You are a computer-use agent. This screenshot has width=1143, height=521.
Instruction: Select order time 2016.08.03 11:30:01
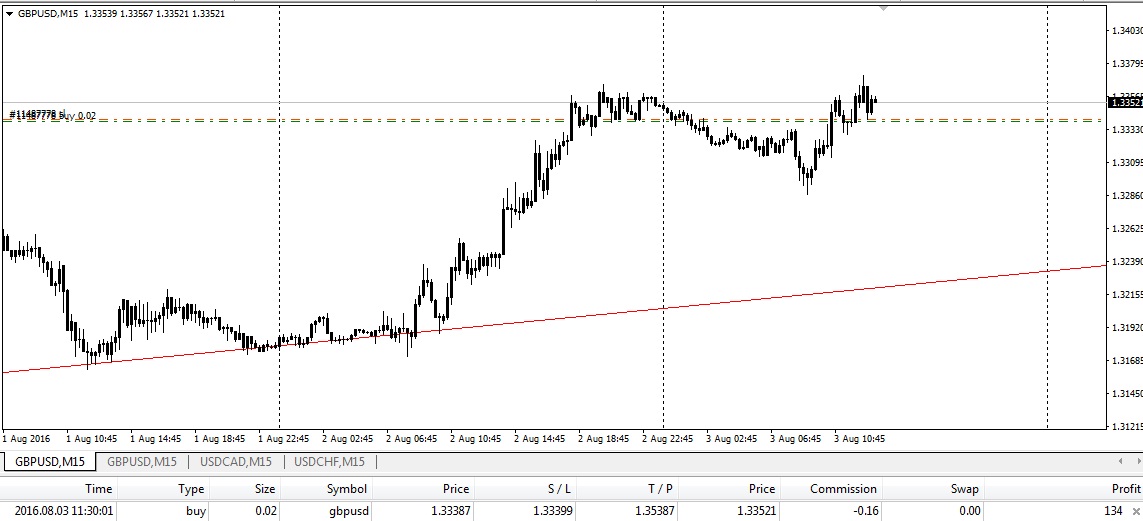[x=63, y=511]
